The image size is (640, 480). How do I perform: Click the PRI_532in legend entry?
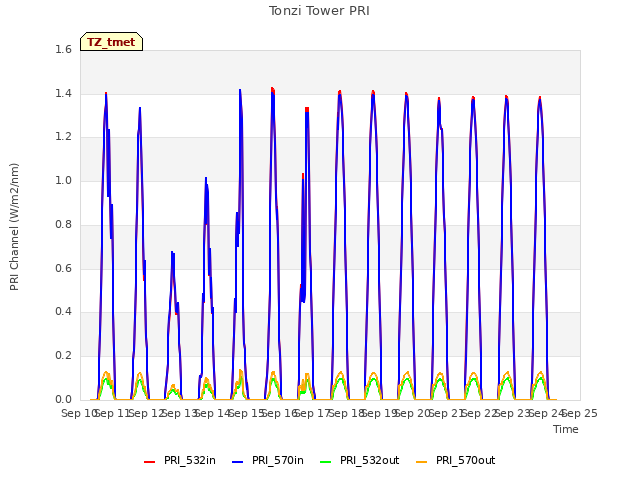[180, 460]
